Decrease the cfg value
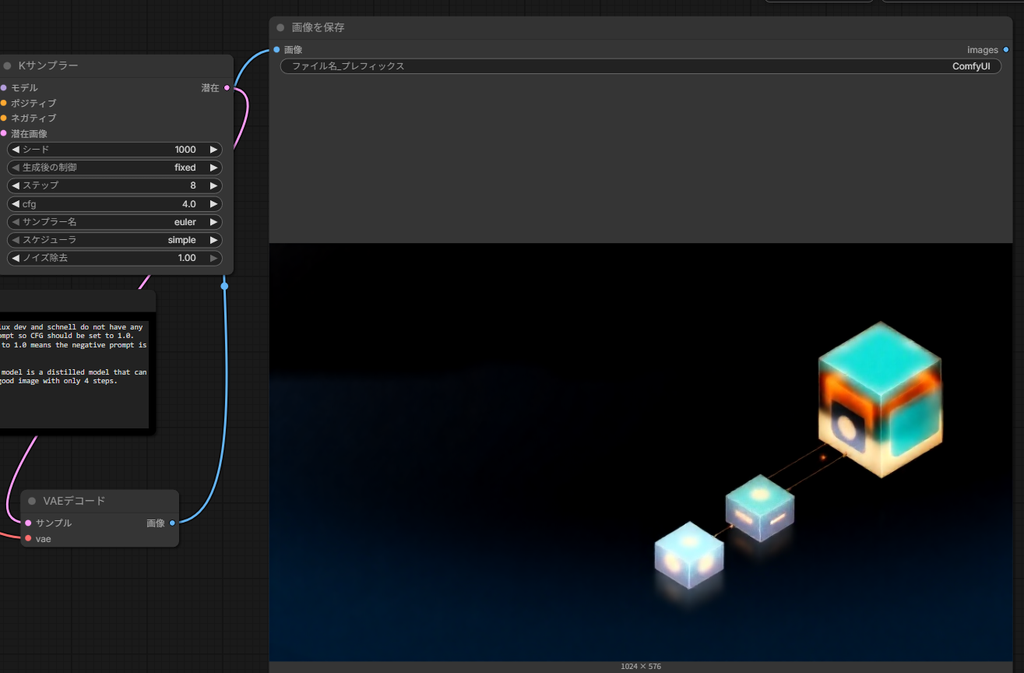The width and height of the screenshot is (1024, 673). tap(16, 204)
